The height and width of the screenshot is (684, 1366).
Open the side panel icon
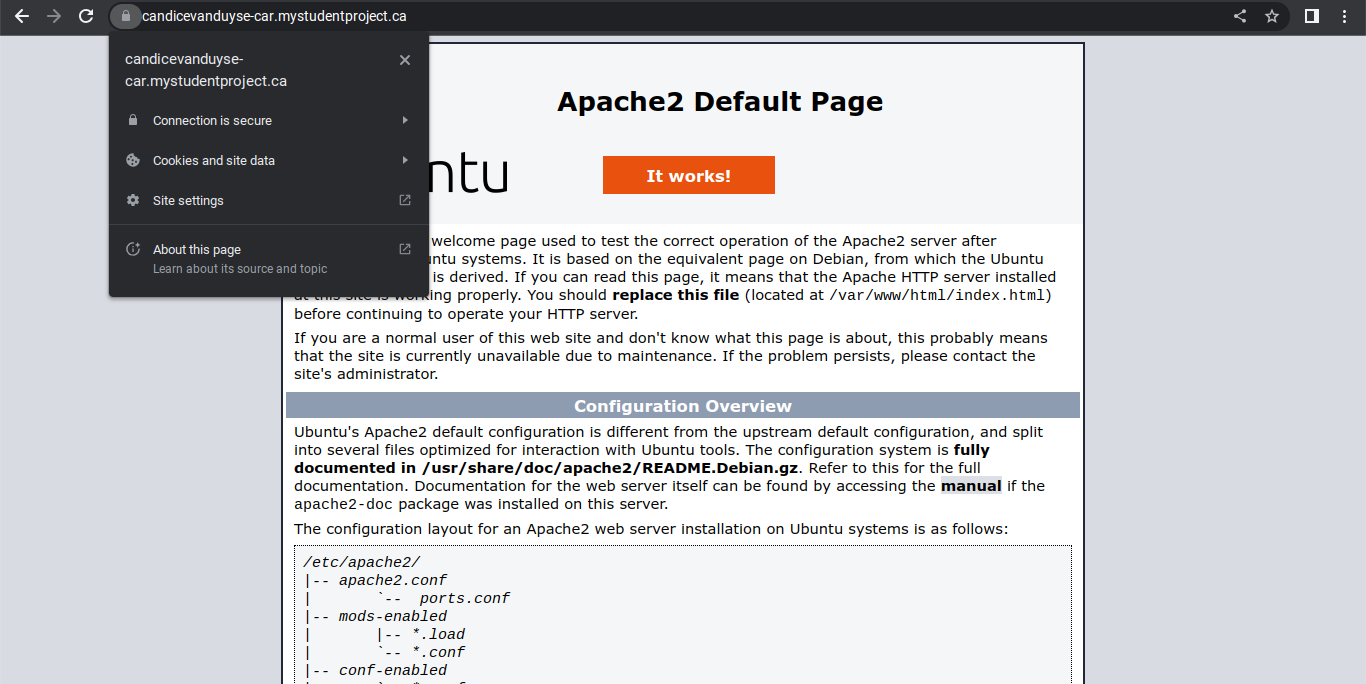(x=1311, y=16)
